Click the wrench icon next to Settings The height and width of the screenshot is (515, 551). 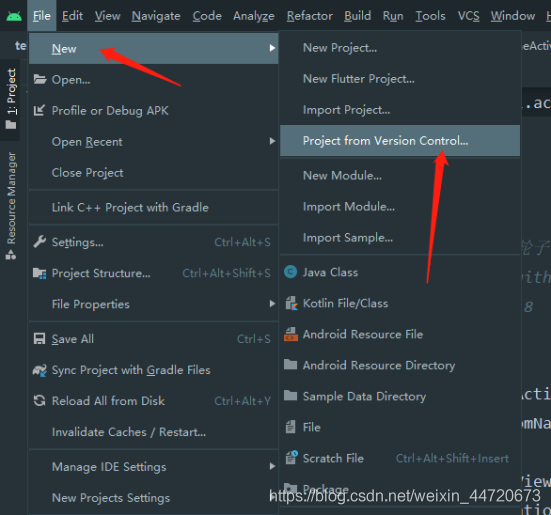pos(40,242)
